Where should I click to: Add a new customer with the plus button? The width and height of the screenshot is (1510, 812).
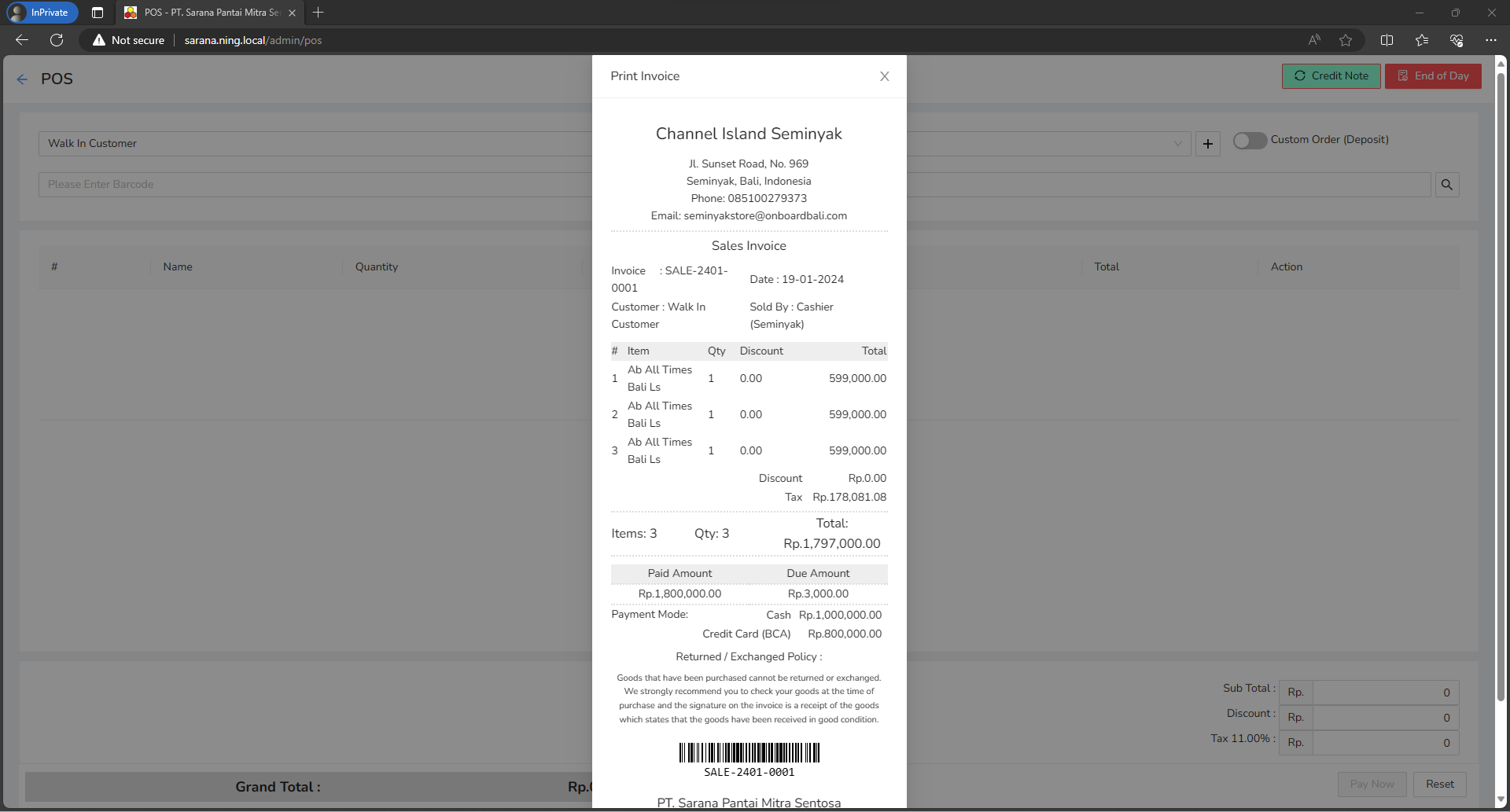coord(1208,144)
